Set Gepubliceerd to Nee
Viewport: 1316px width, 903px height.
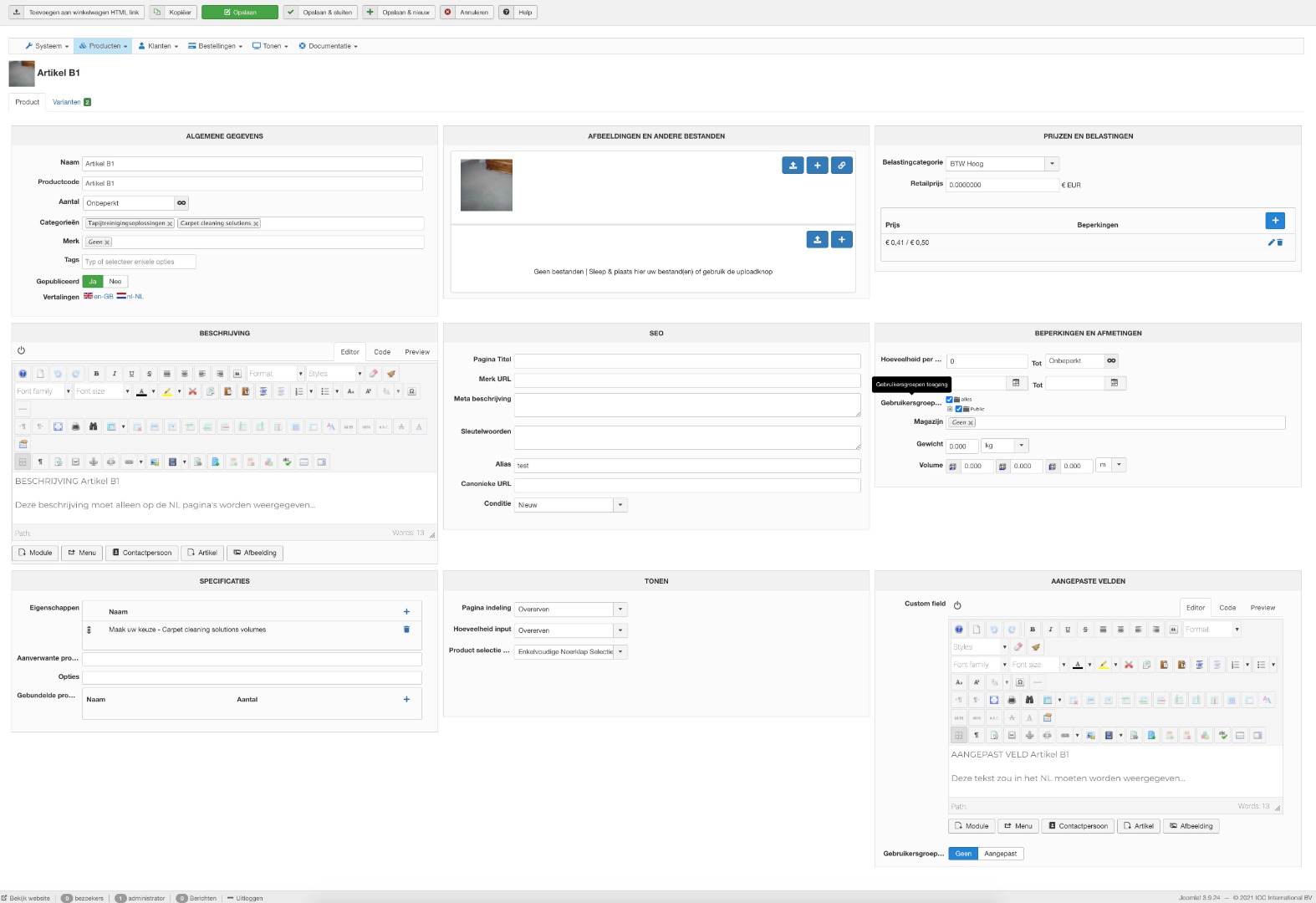115,282
